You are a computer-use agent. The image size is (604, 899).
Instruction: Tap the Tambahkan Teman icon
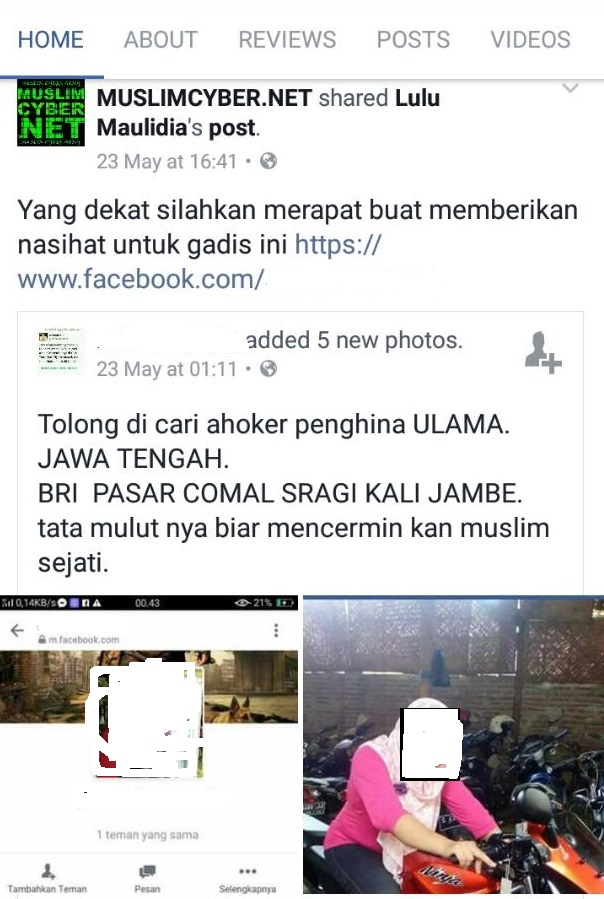[48, 871]
